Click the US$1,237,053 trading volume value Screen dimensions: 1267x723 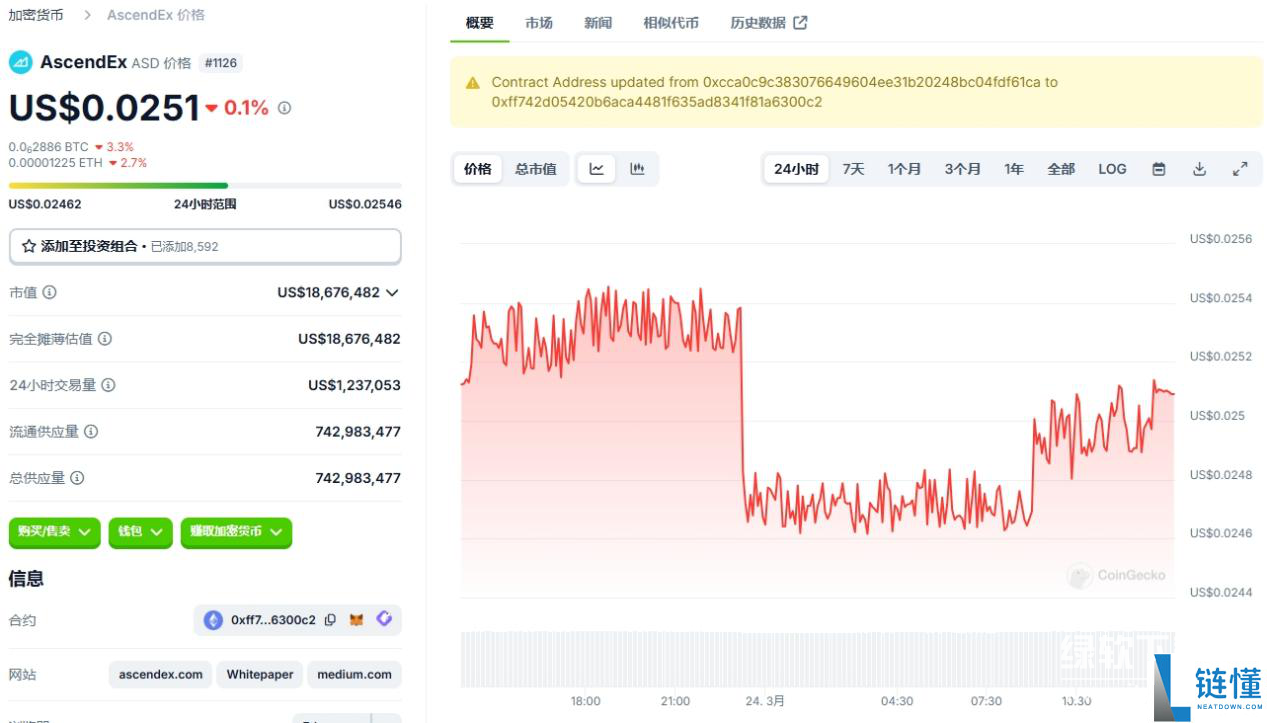(354, 385)
